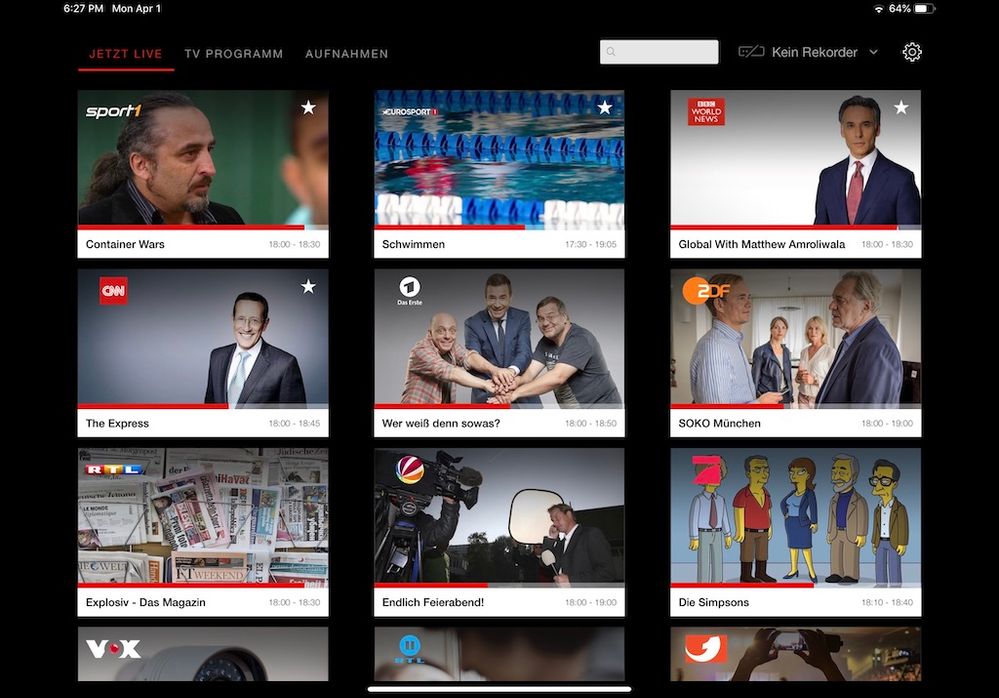Screen dimensions: 999x698
Task: Unfavorite Schwimmen using its star icon
Action: tap(603, 107)
